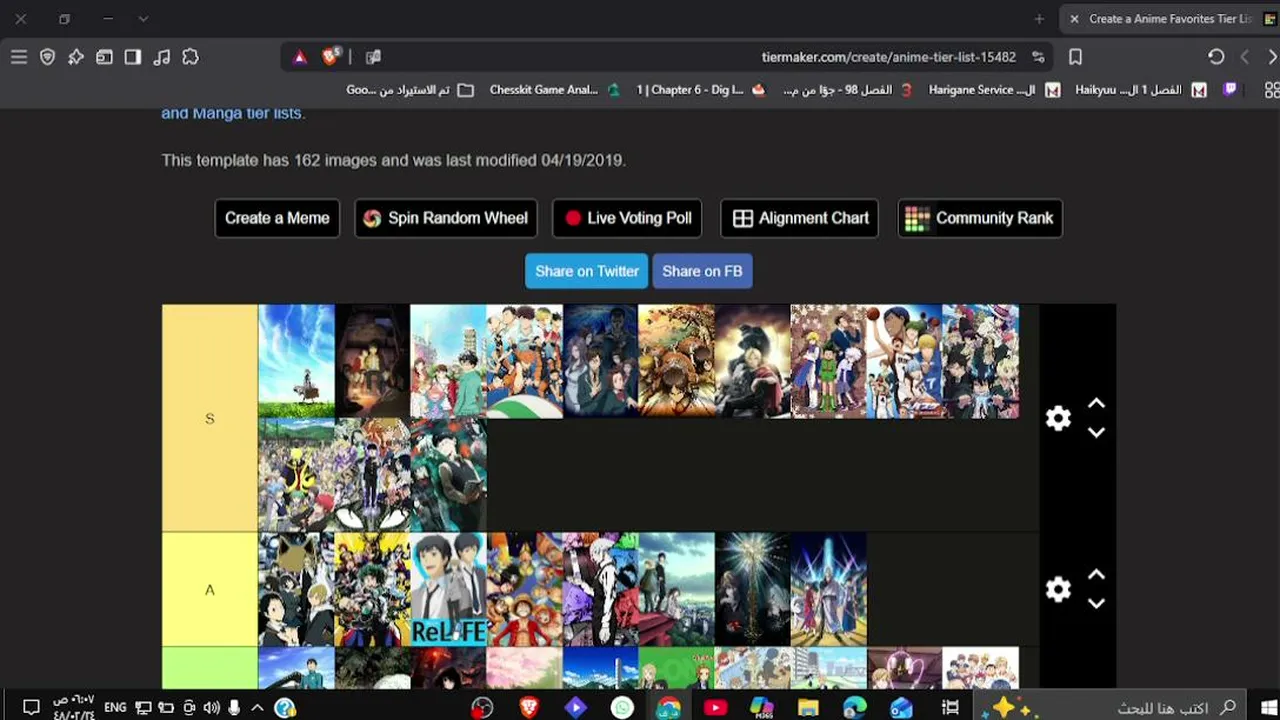The height and width of the screenshot is (720, 1280).
Task: Click the music note playlist icon in toolbar
Action: tap(161, 57)
